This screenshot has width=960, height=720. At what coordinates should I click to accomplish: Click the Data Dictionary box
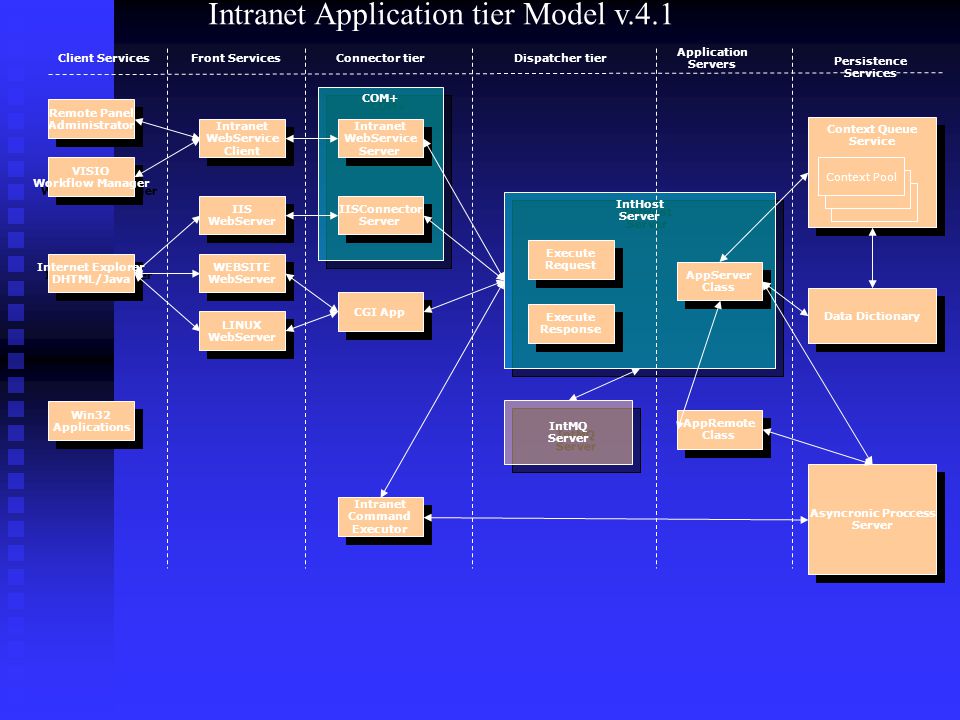872,316
